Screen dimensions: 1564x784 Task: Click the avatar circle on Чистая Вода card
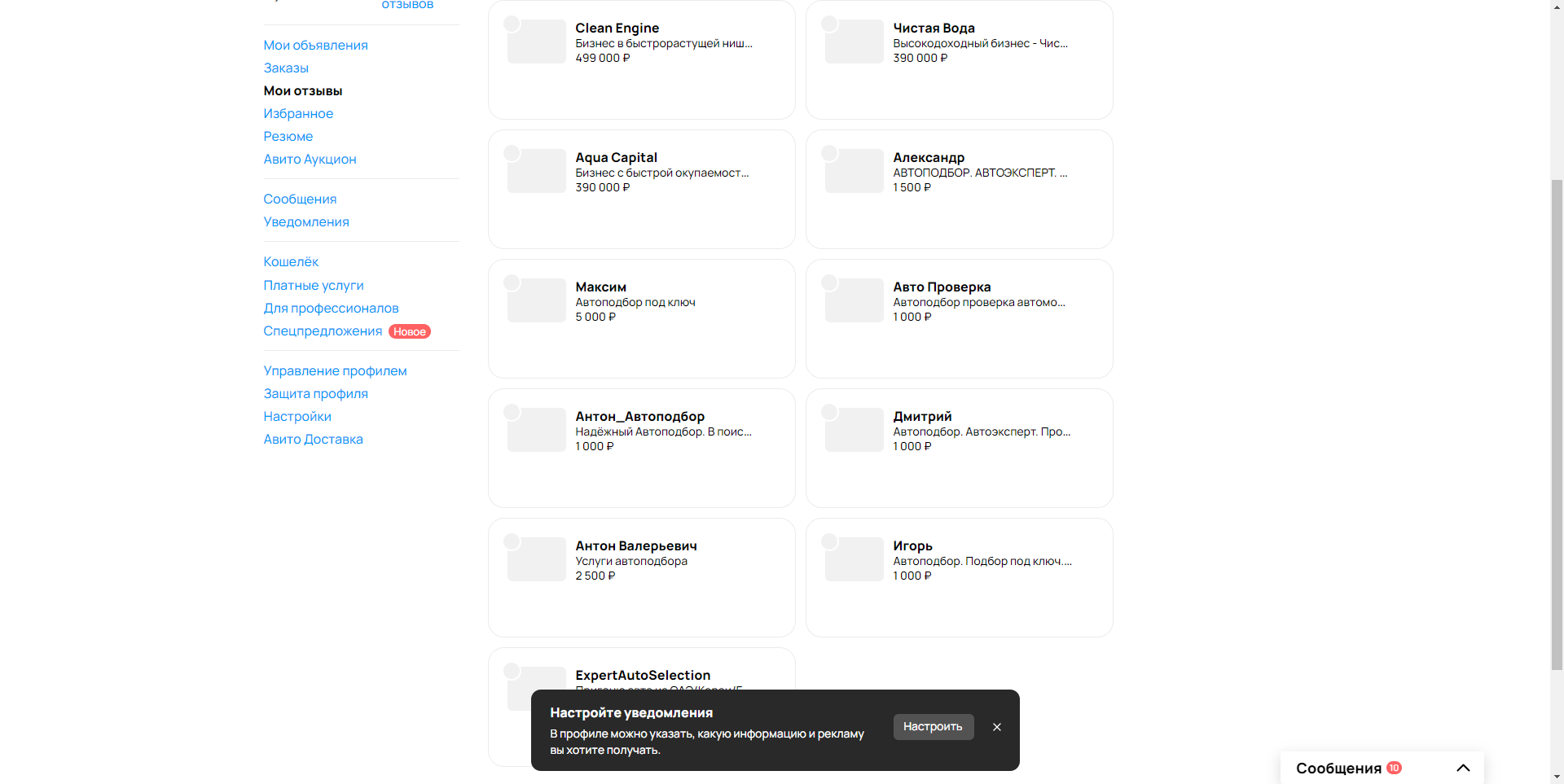pos(829,24)
